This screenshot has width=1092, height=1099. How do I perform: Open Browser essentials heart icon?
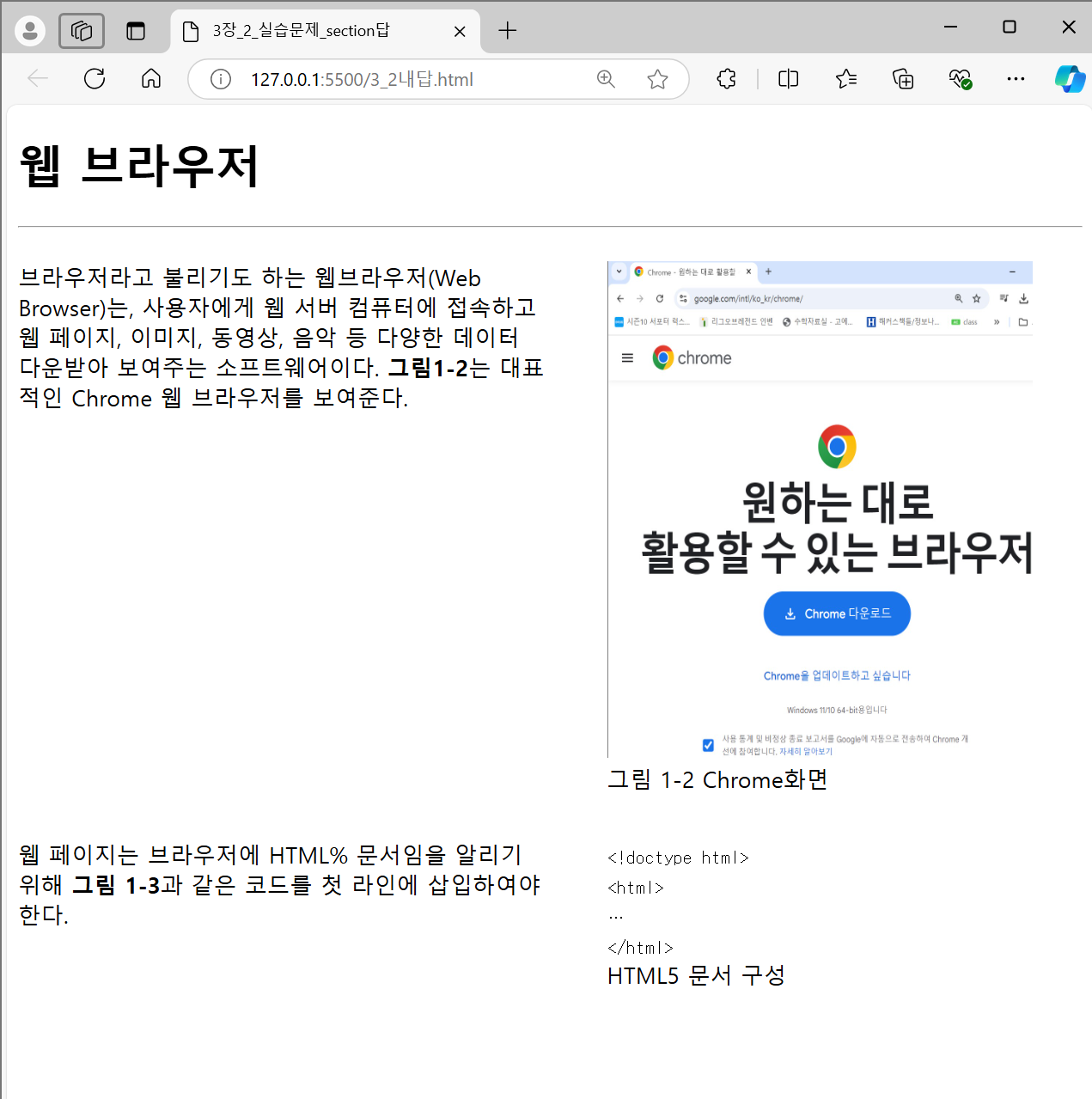point(960,79)
